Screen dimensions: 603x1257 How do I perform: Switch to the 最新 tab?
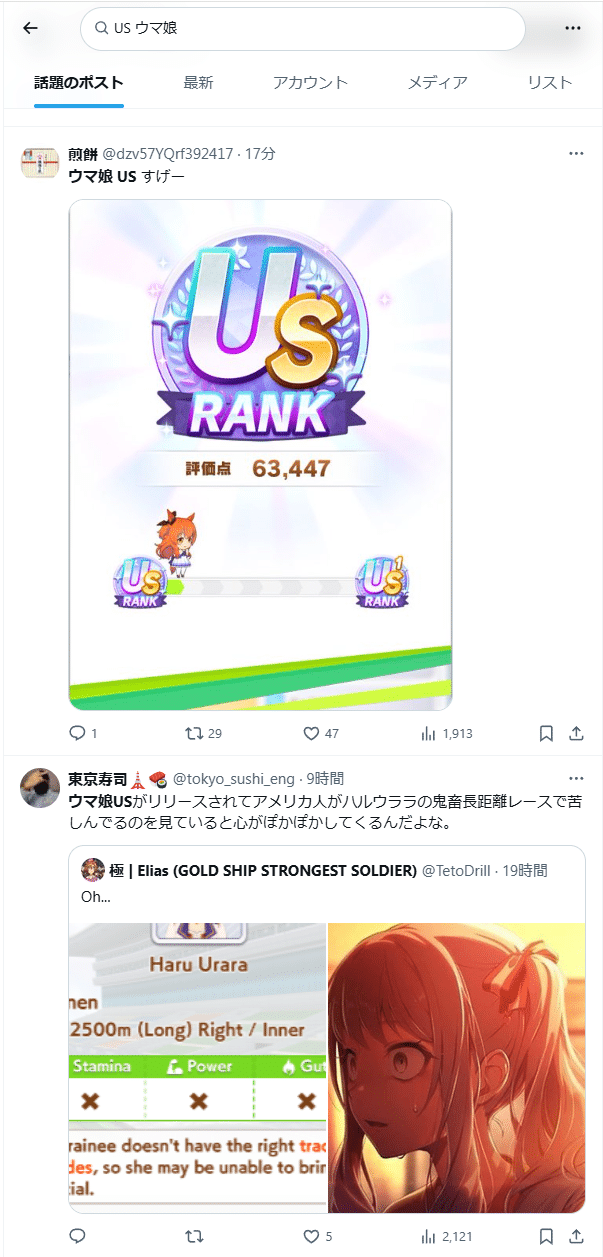[x=198, y=83]
